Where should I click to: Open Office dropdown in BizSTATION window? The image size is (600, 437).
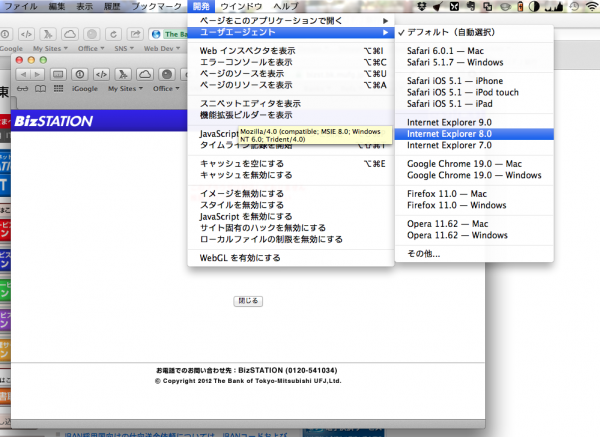tap(166, 89)
